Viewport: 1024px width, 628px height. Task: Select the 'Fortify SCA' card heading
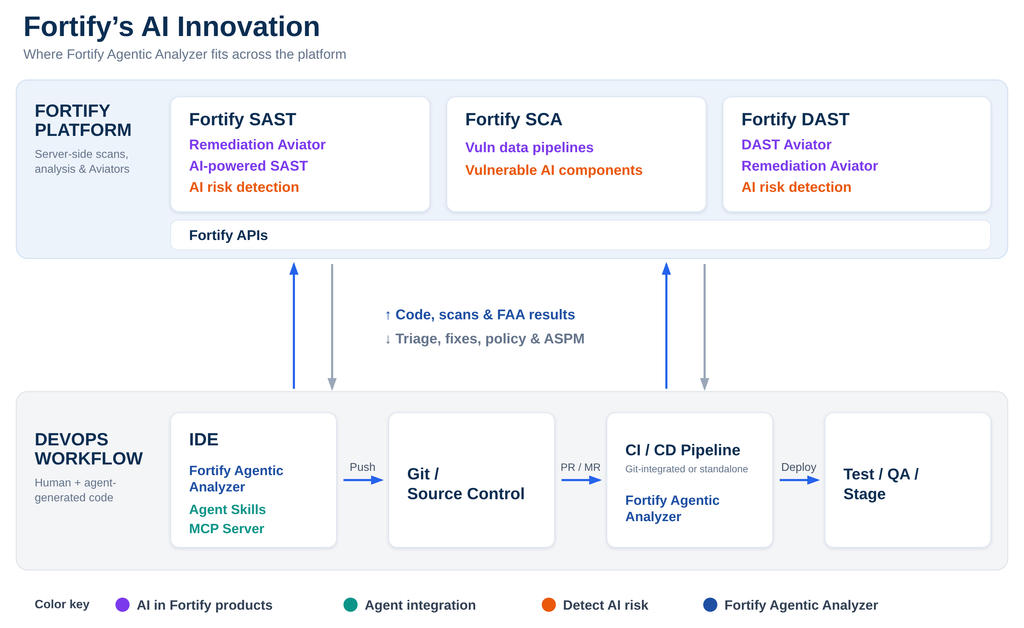pos(513,119)
